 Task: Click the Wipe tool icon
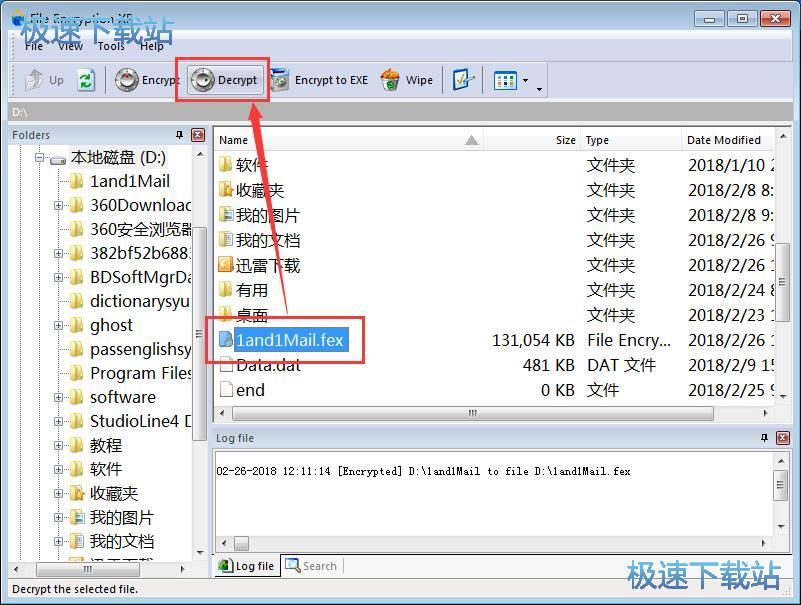coord(407,80)
